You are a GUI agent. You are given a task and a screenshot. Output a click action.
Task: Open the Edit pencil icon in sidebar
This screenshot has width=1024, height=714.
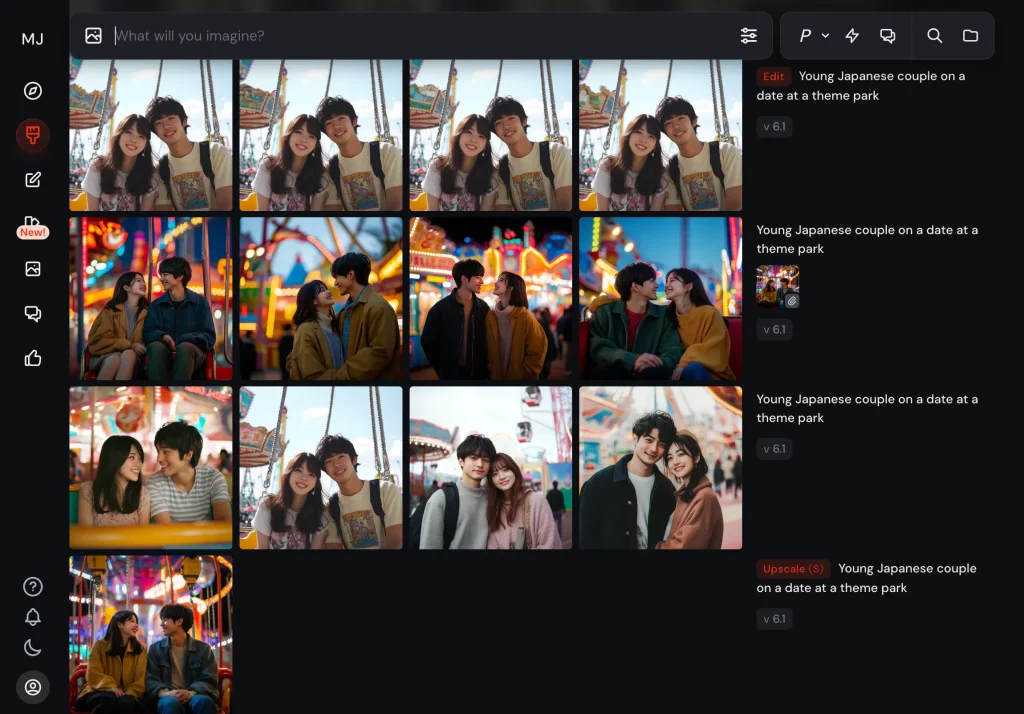pyautogui.click(x=33, y=180)
